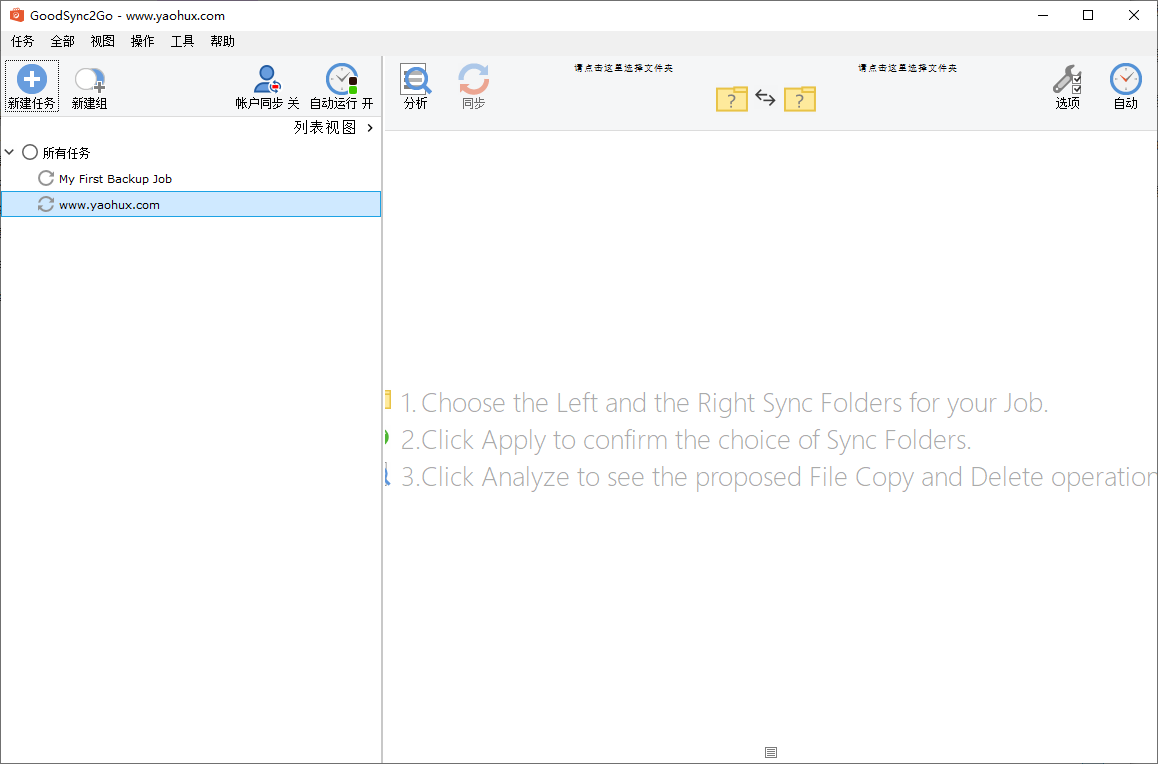Click 请点击这里选择文件夹 link on right pane
Image resolution: width=1158 pixels, height=764 pixels.
907,66
